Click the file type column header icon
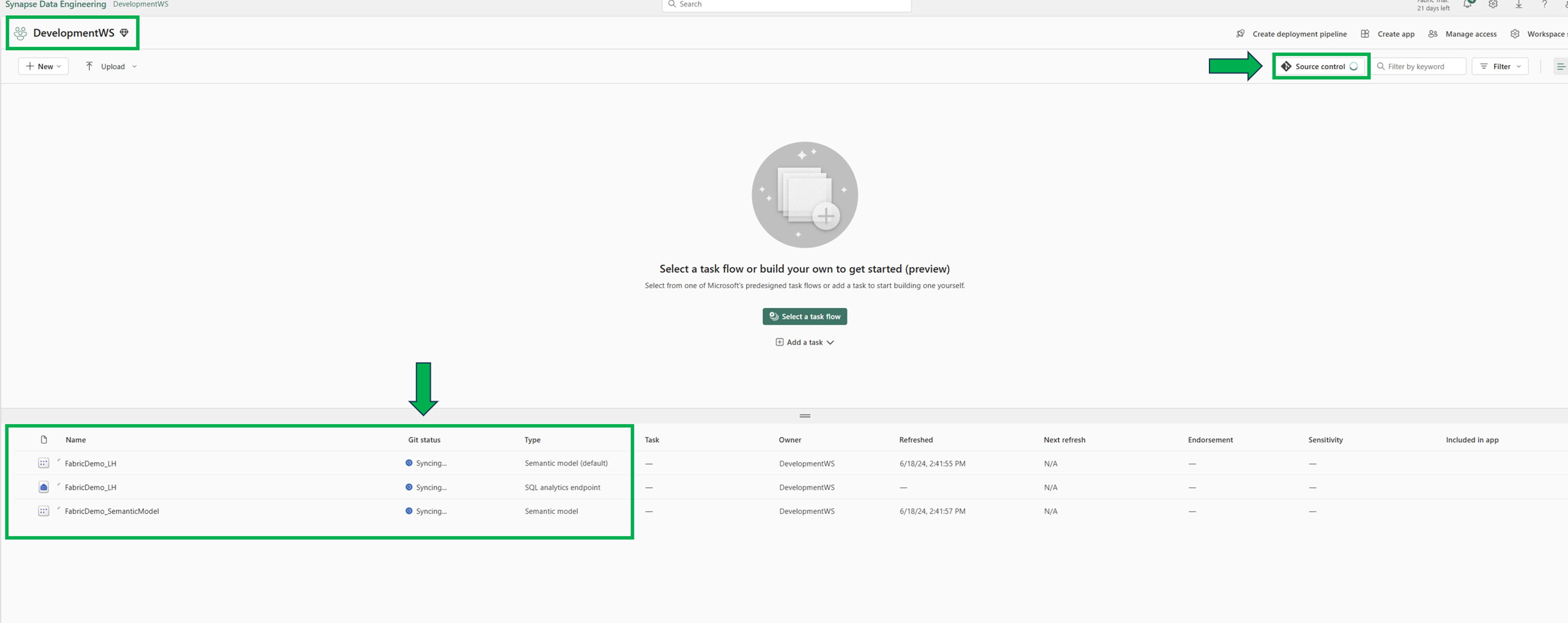Viewport: 1568px width, 623px height. pyautogui.click(x=44, y=440)
